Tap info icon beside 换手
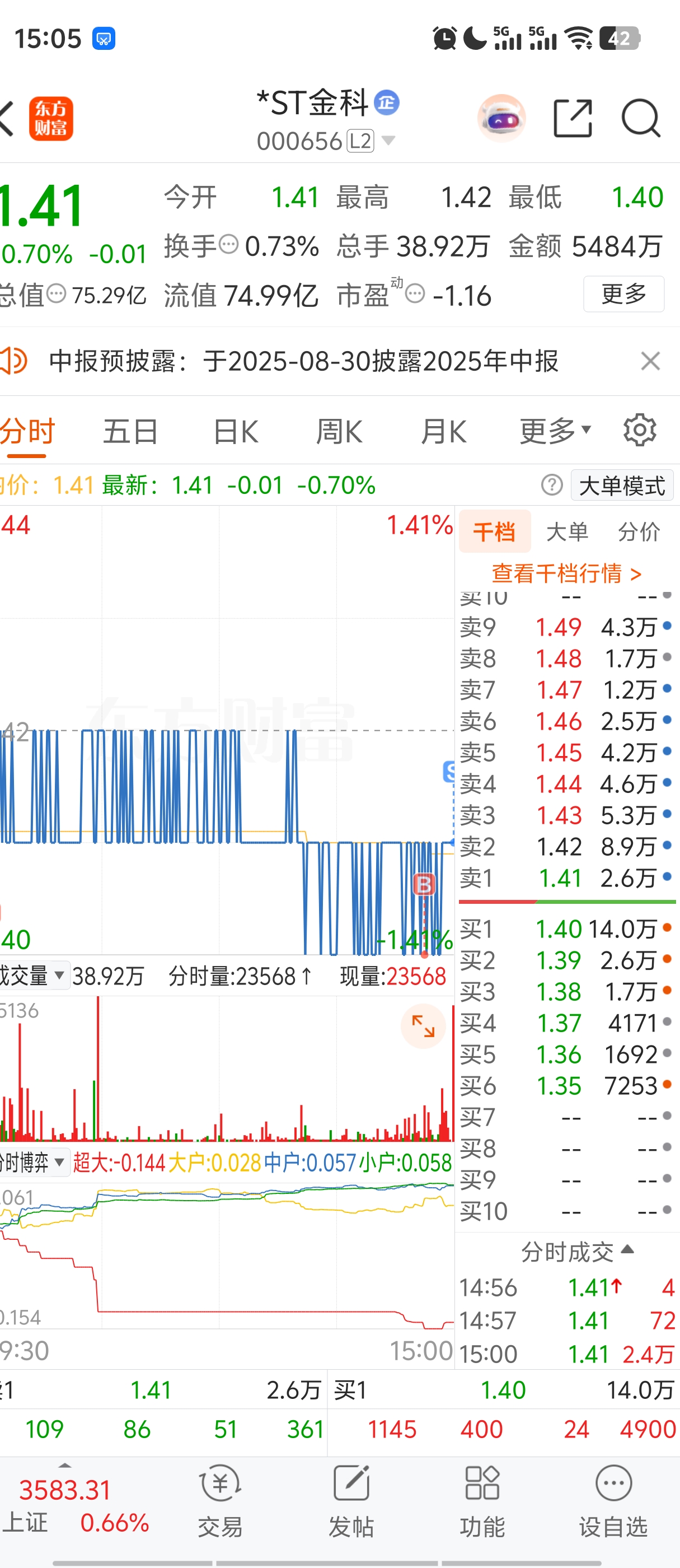The height and width of the screenshot is (1568, 680). (x=229, y=245)
